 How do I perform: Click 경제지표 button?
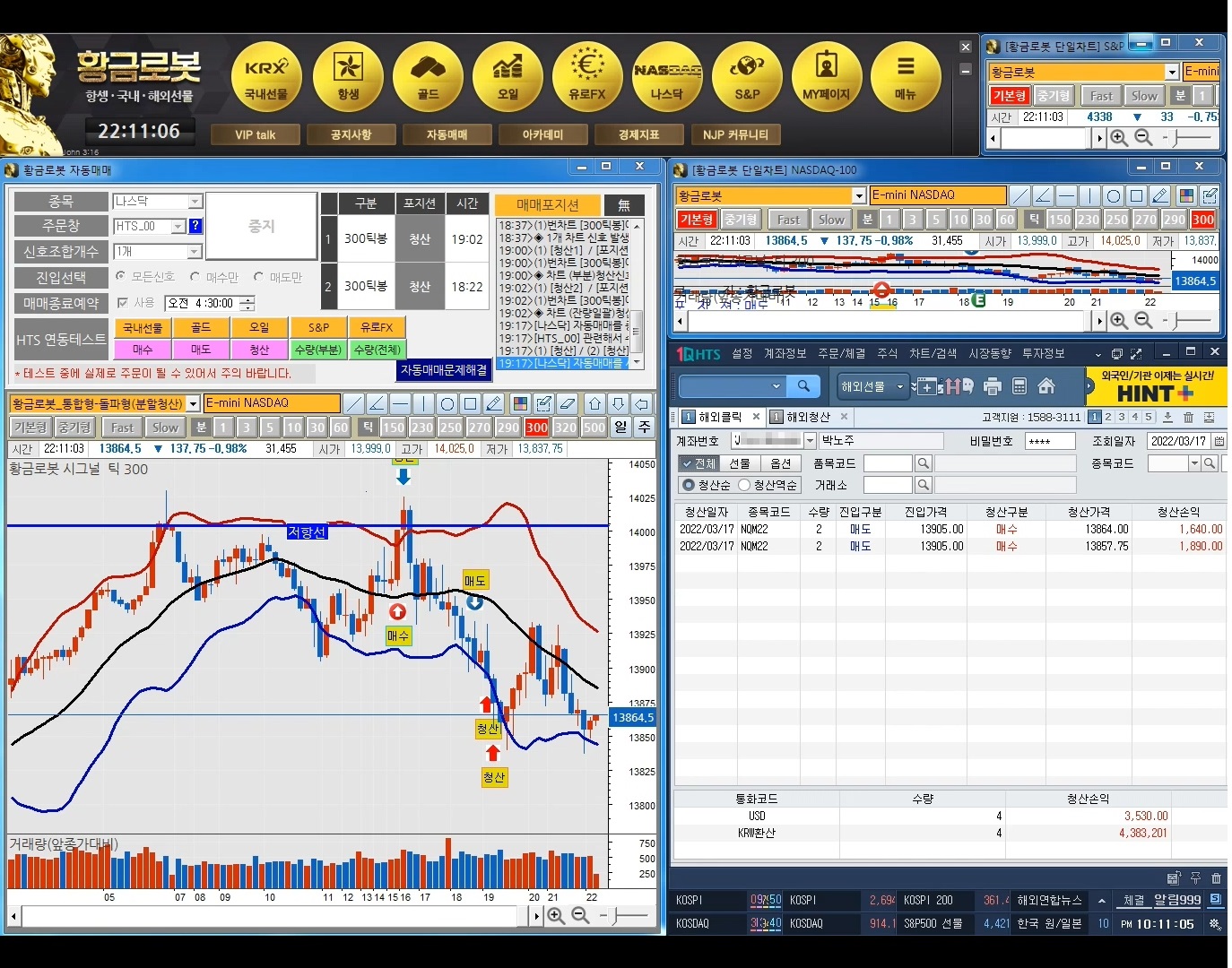point(639,134)
